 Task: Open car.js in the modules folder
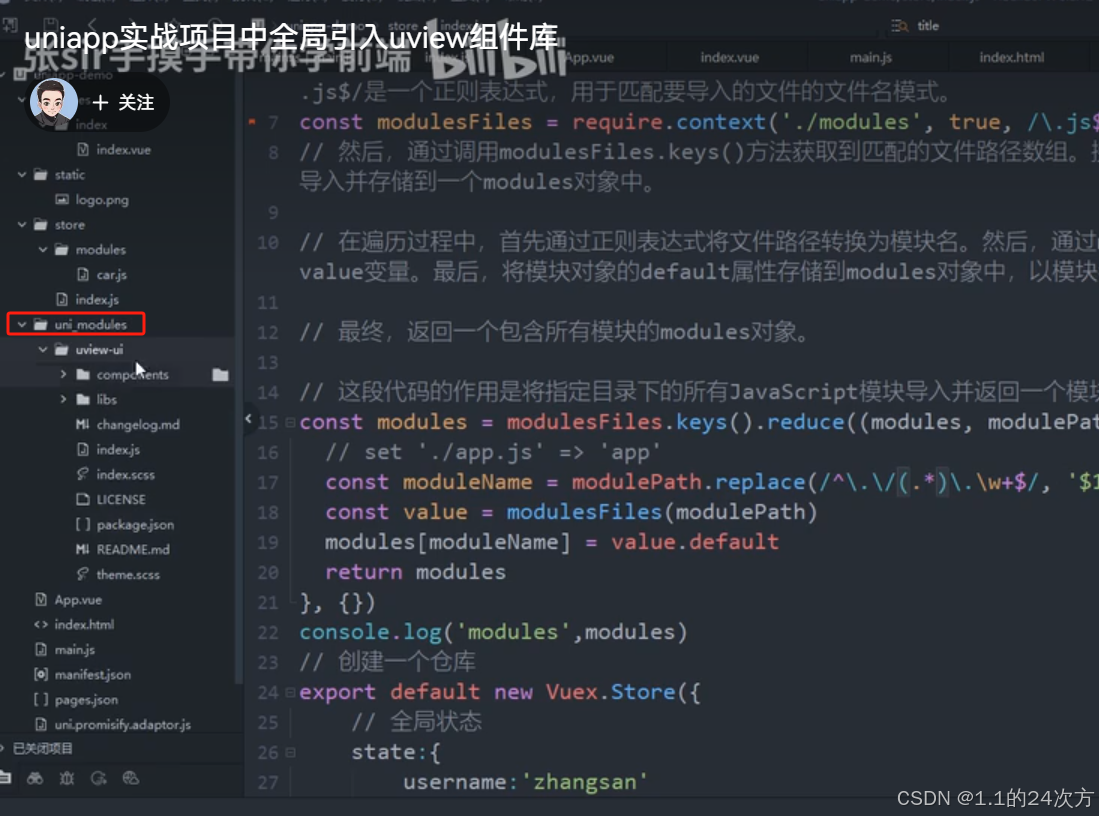(111, 275)
